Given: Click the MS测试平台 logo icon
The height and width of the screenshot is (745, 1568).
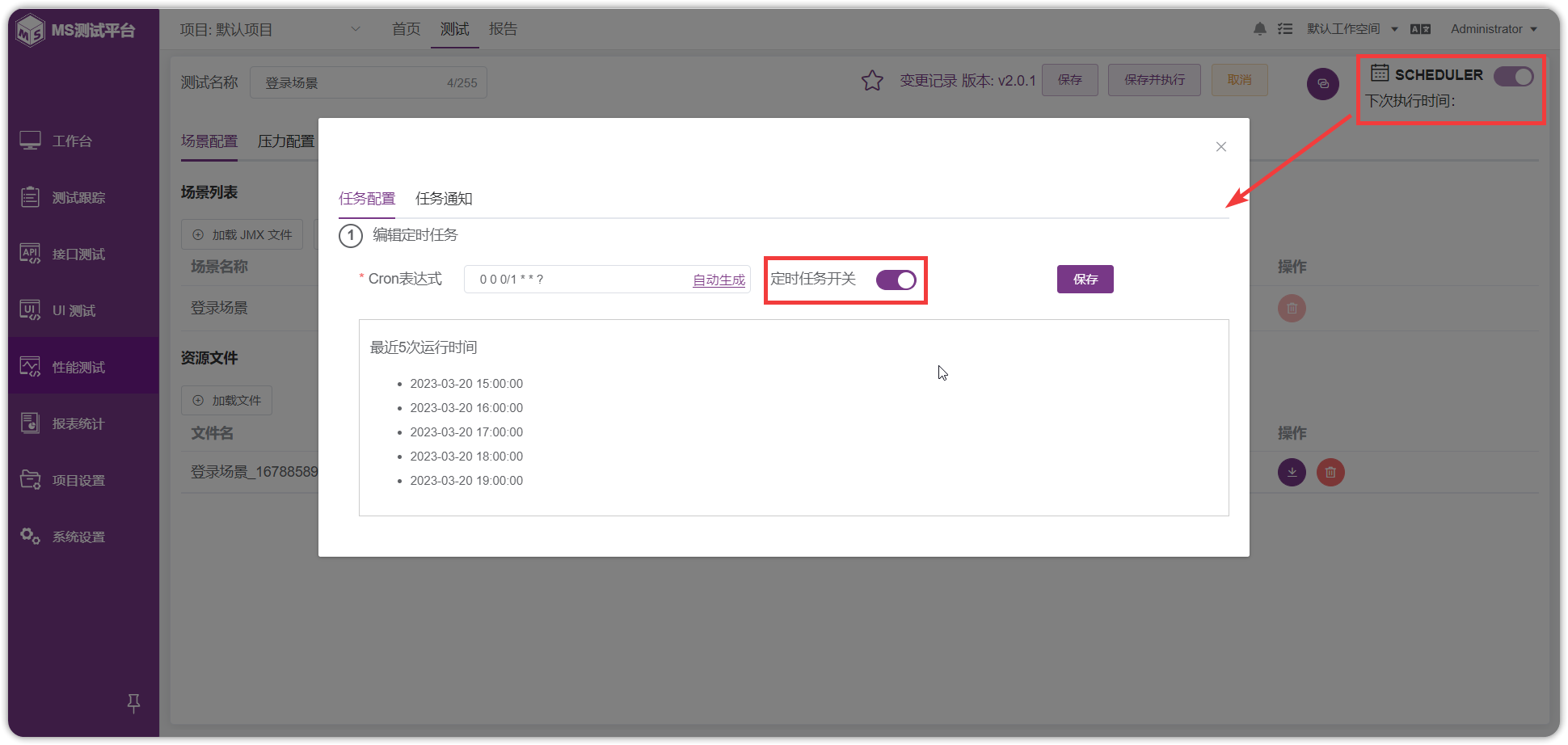Looking at the screenshot, I should pyautogui.click(x=30, y=31).
